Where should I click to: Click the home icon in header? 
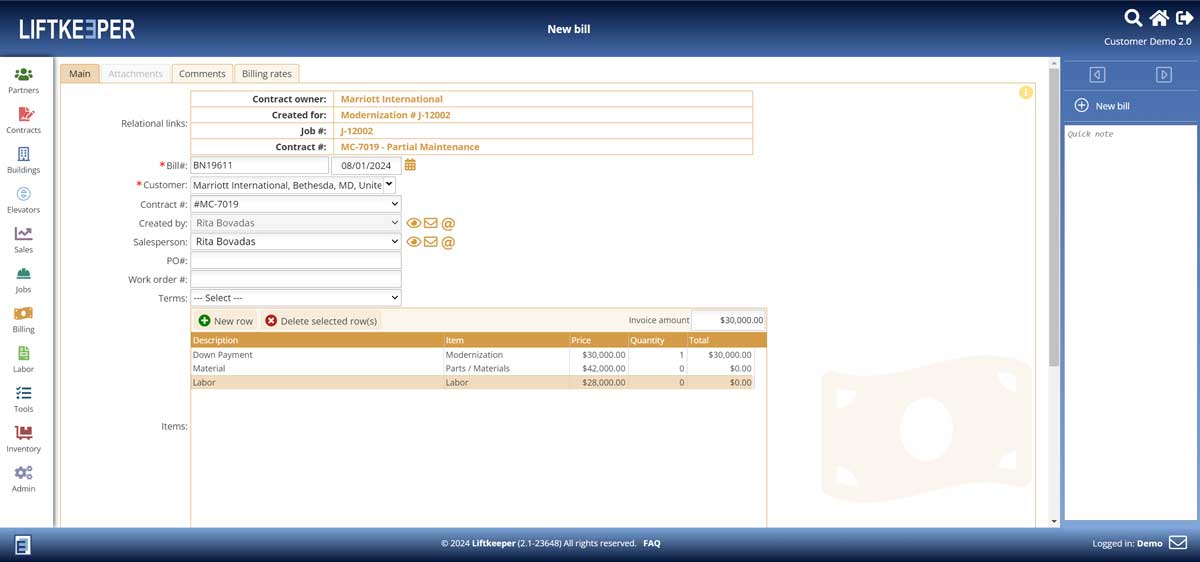(1159, 18)
